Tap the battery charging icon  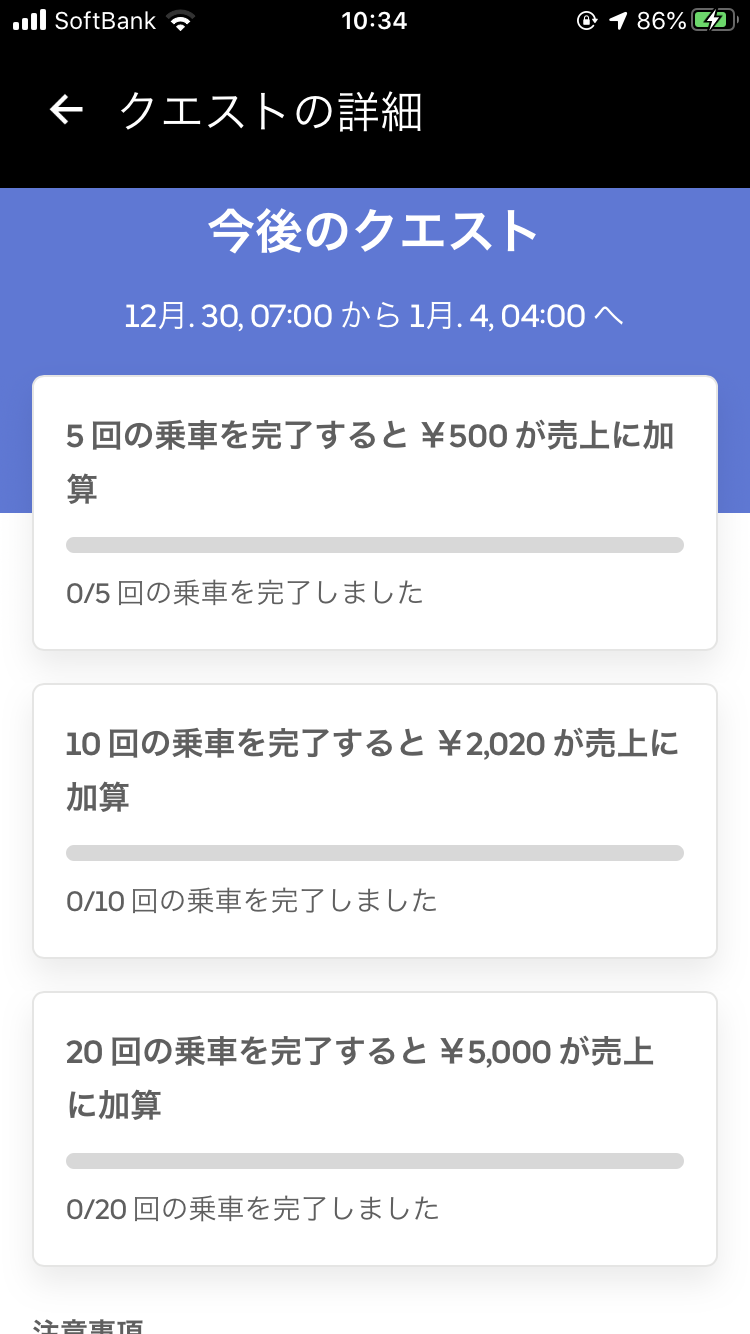714,20
